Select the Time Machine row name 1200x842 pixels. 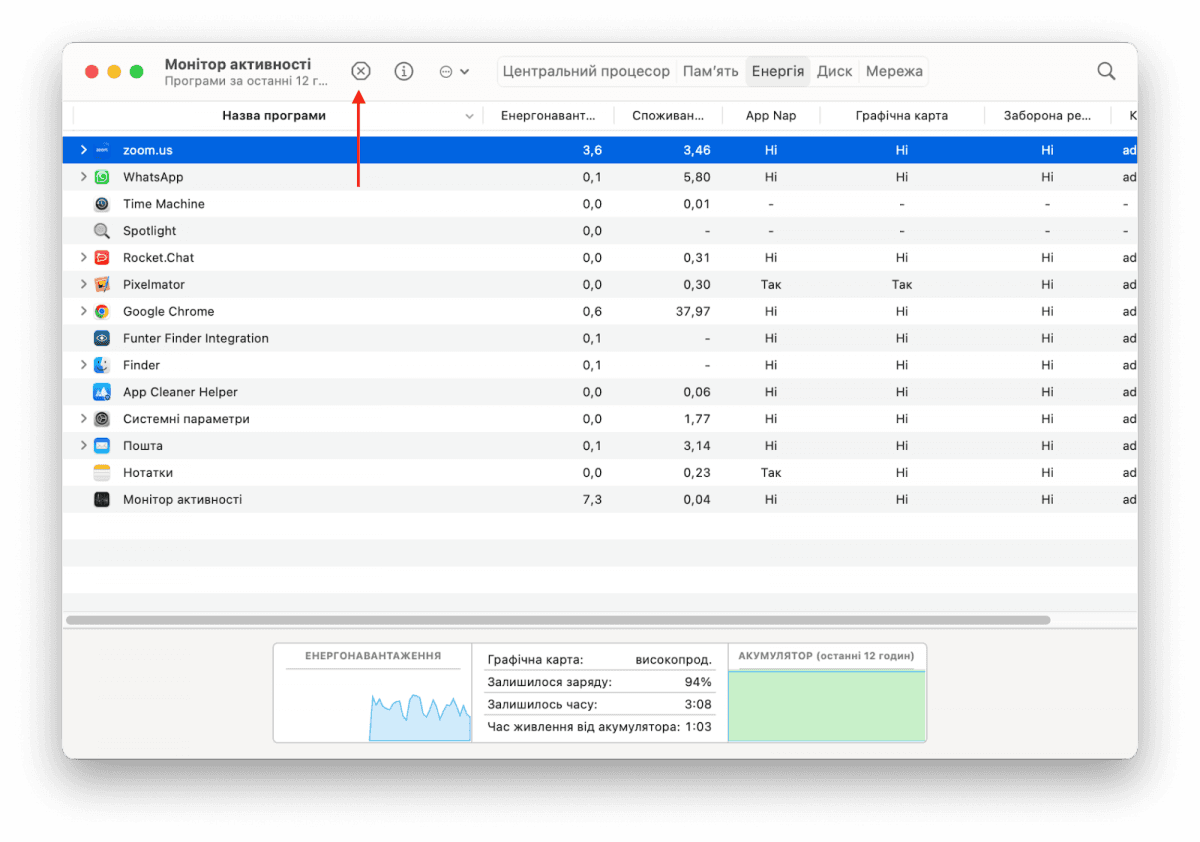click(x=164, y=204)
